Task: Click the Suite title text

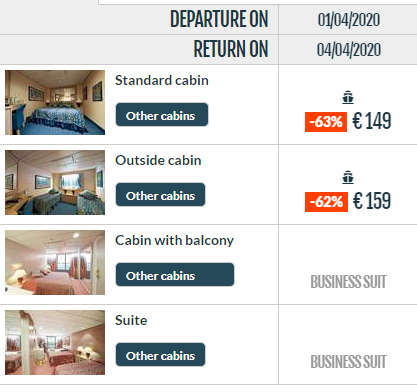Action: [x=131, y=320]
